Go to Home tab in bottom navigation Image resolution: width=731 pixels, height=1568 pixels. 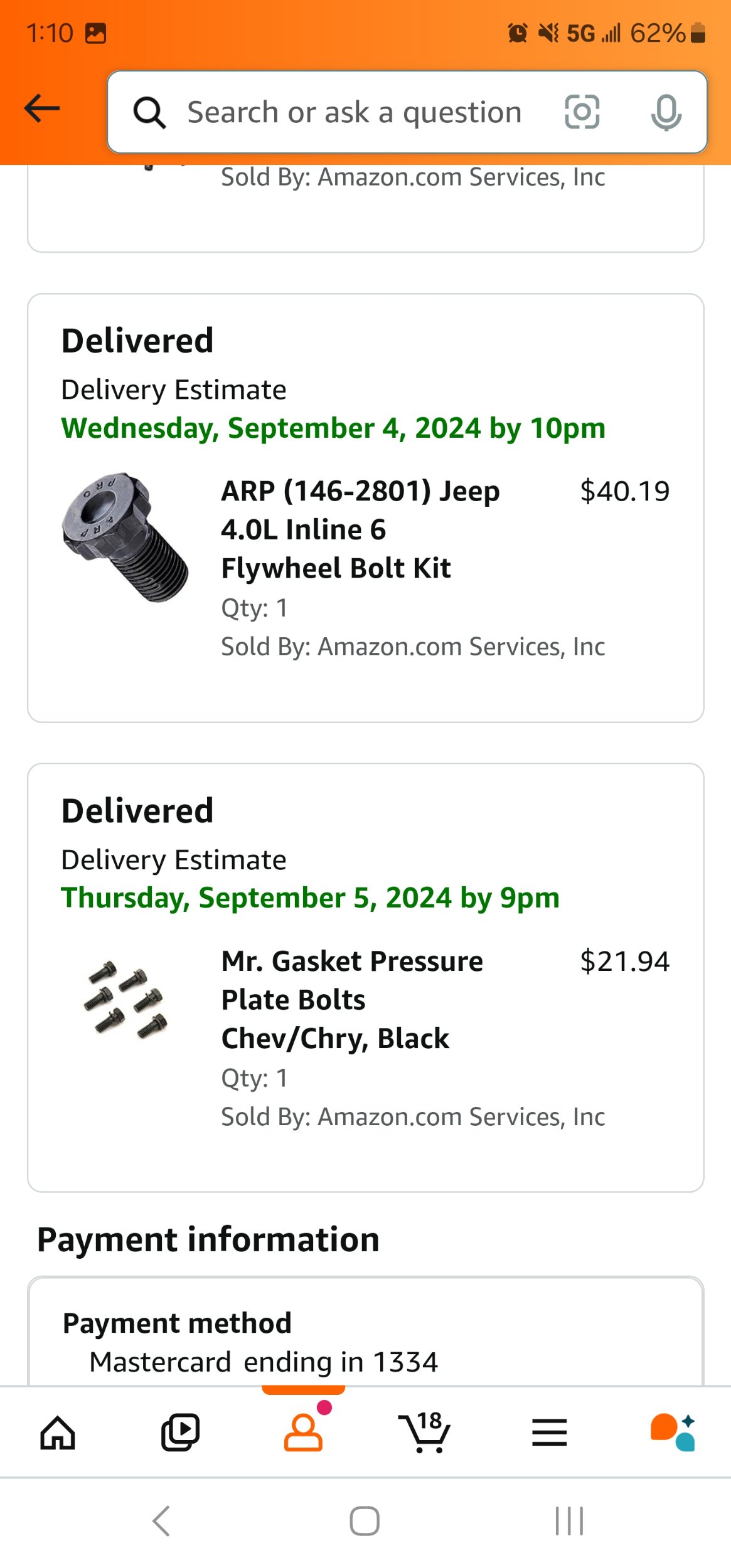(58, 1433)
